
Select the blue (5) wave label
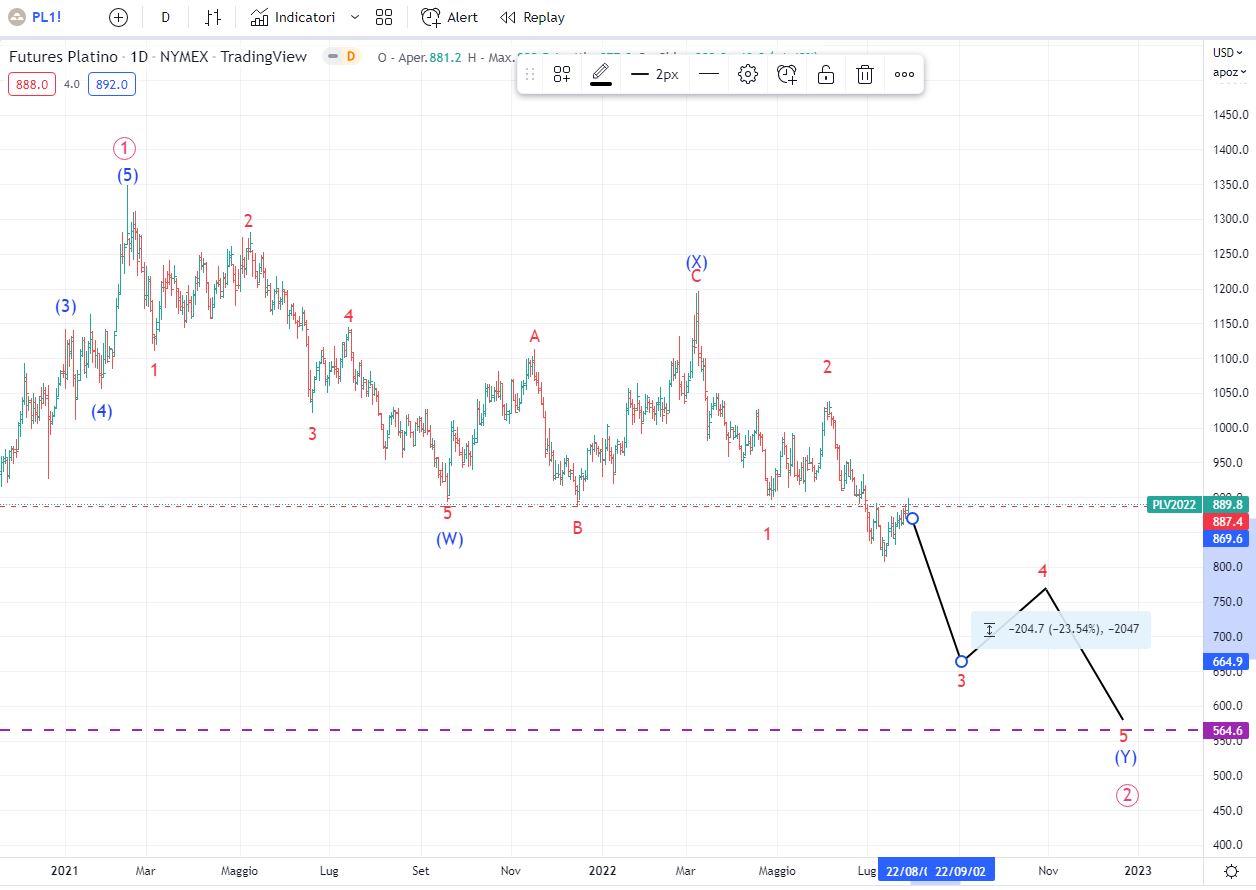pyautogui.click(x=128, y=175)
